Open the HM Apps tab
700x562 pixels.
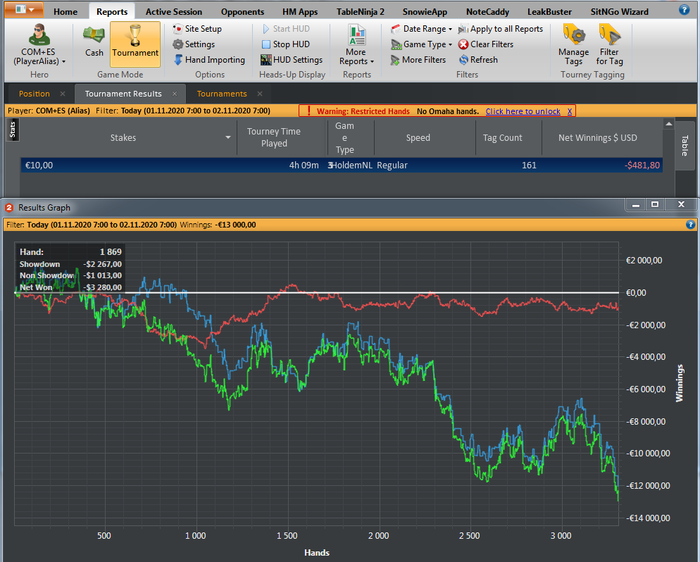[300, 12]
